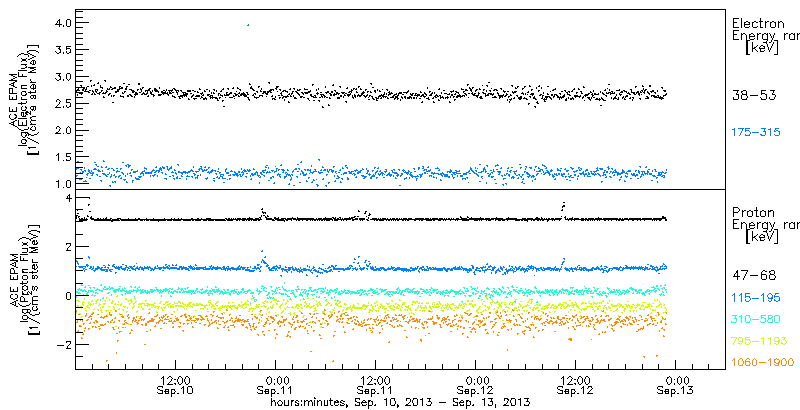Select the 310-580 proton energy legend label

(756, 319)
